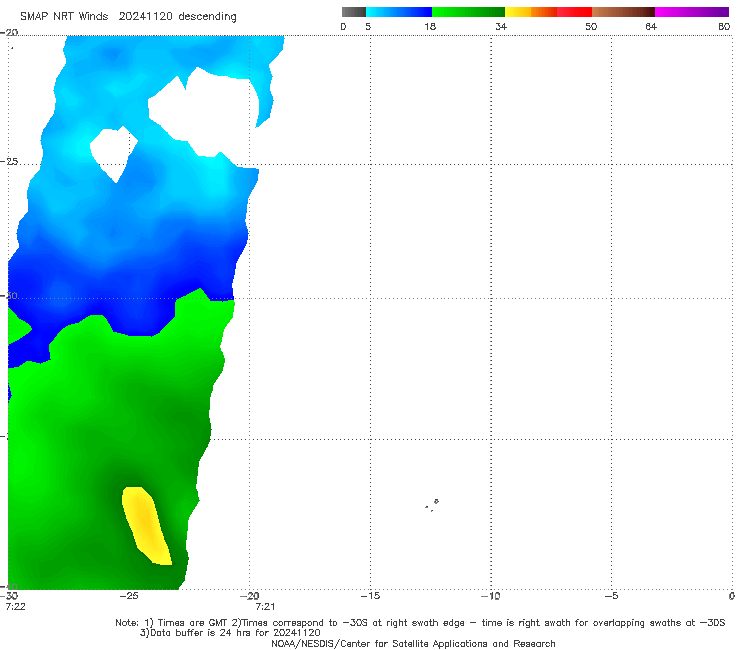The image size is (740, 650).
Task: Click the longitude label '-5' on the bottom axis
Action: coord(611,596)
